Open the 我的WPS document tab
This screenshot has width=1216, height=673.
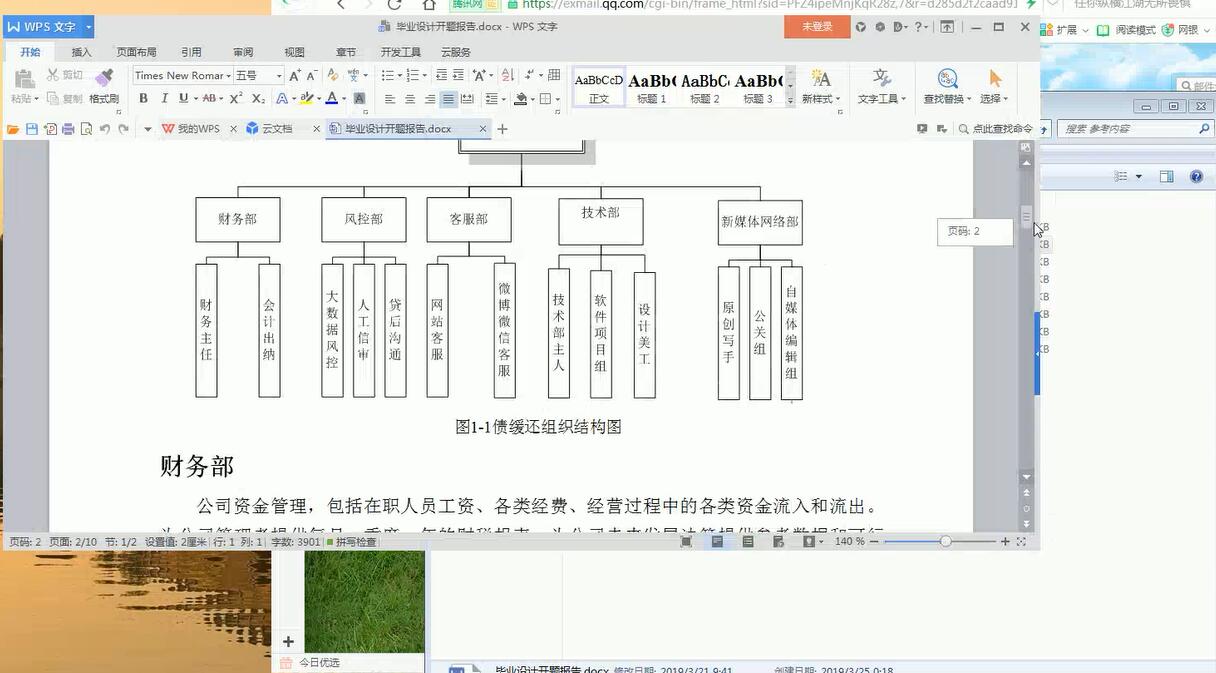(x=198, y=129)
